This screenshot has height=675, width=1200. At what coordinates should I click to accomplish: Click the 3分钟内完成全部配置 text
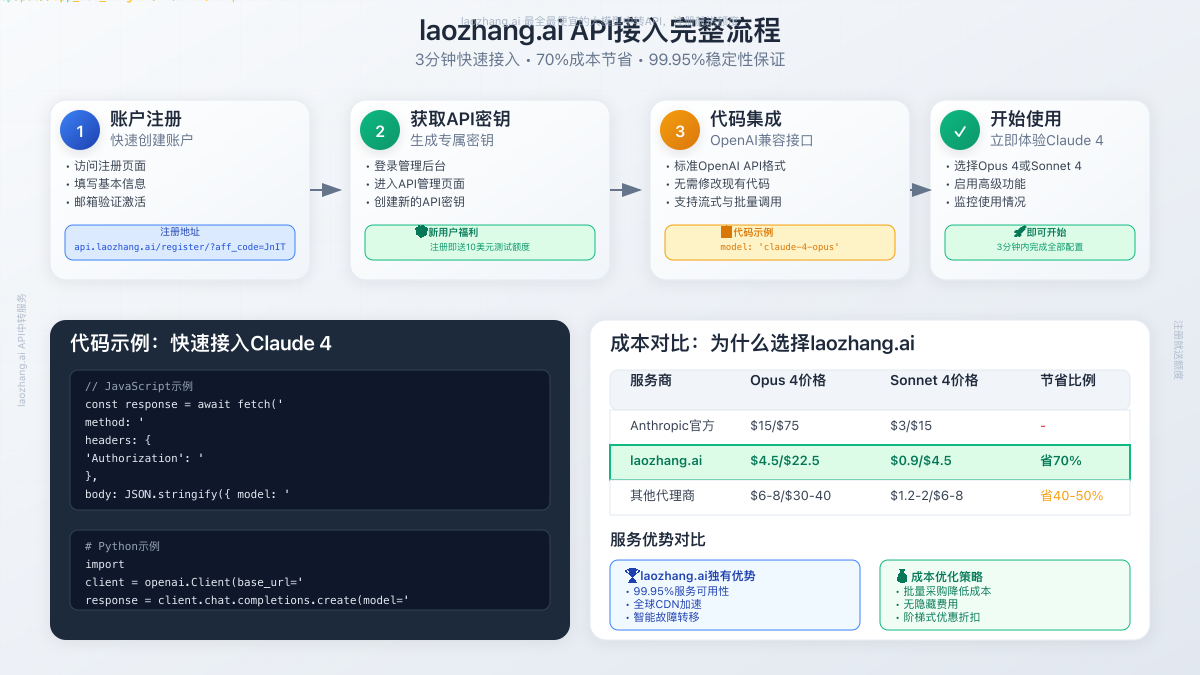click(1040, 247)
